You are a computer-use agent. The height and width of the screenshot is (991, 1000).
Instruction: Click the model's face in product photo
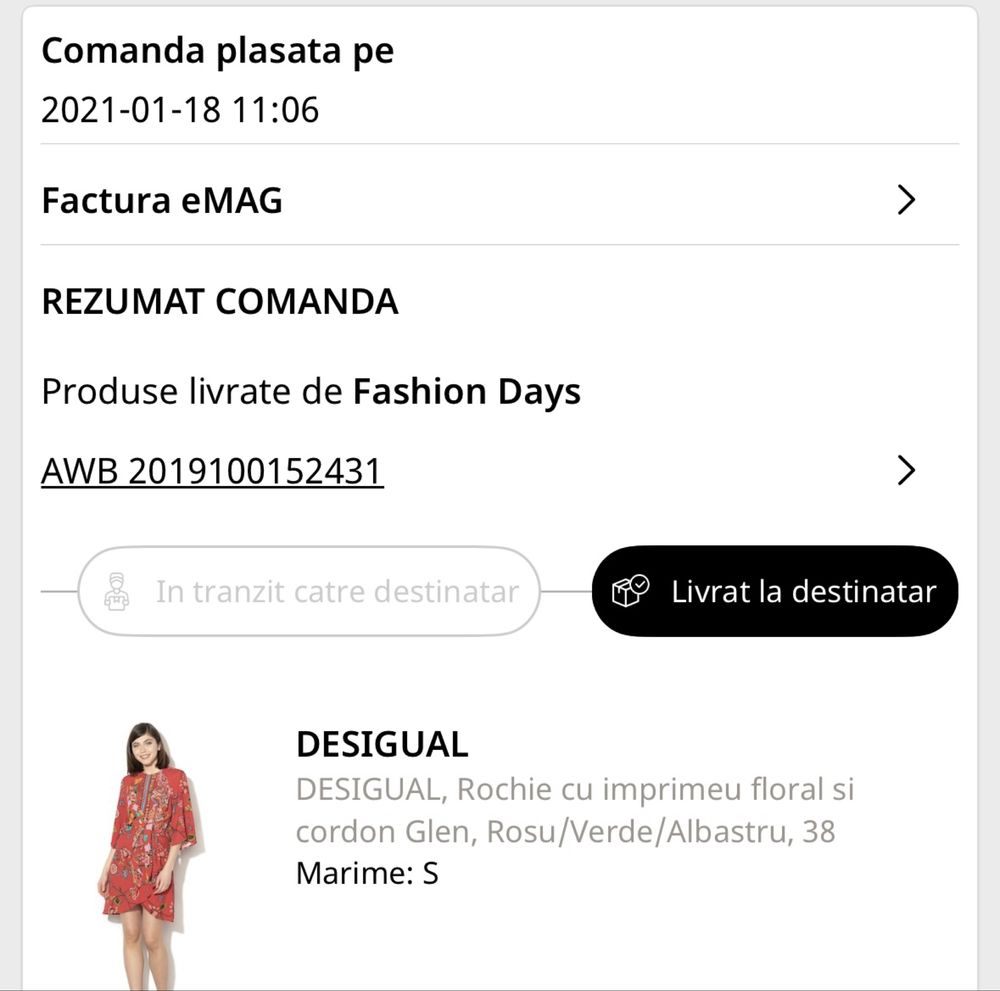(x=146, y=749)
